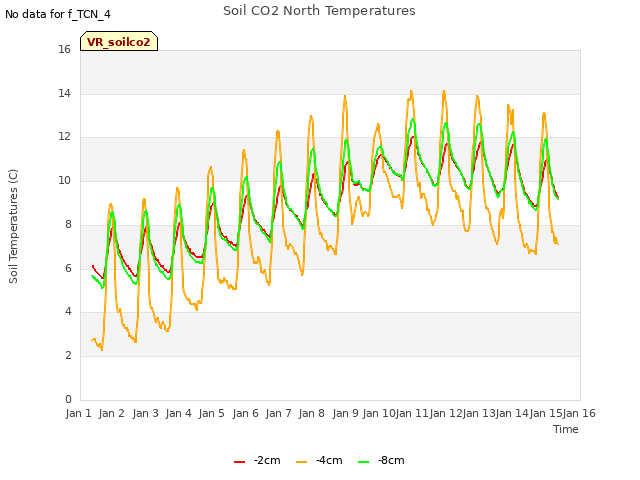This screenshot has height=480, width=640.
Task: Click the y-axis value 14
Action: (x=64, y=93)
